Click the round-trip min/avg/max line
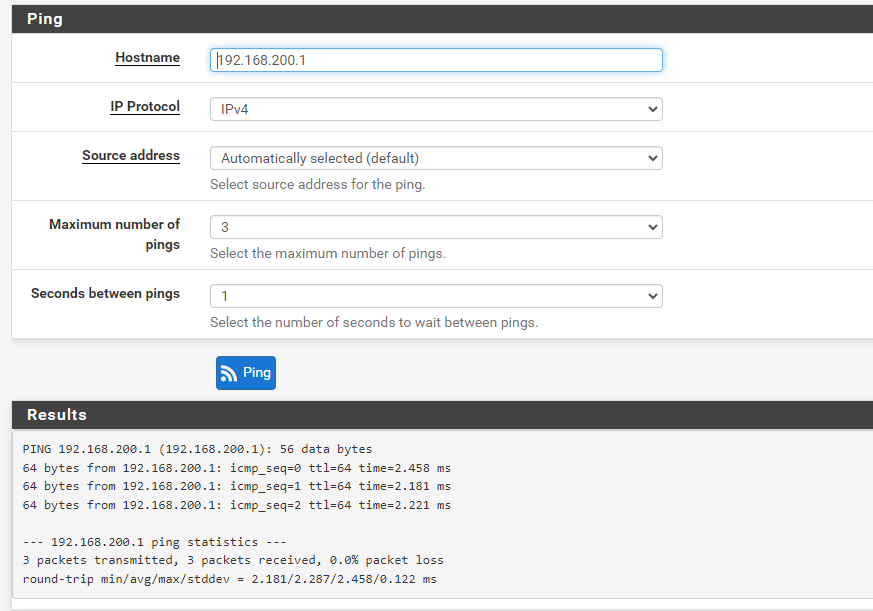873x611 pixels. click(x=229, y=579)
